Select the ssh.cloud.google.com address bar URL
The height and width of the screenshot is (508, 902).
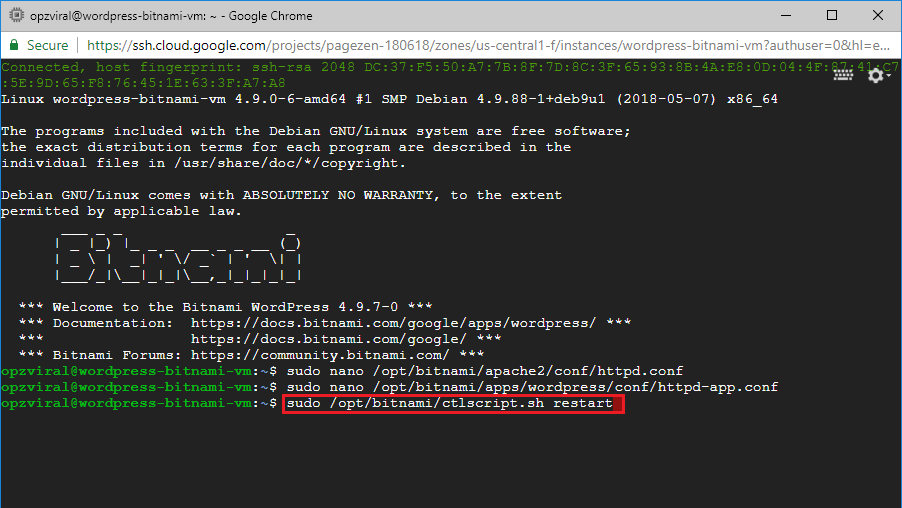click(x=488, y=45)
